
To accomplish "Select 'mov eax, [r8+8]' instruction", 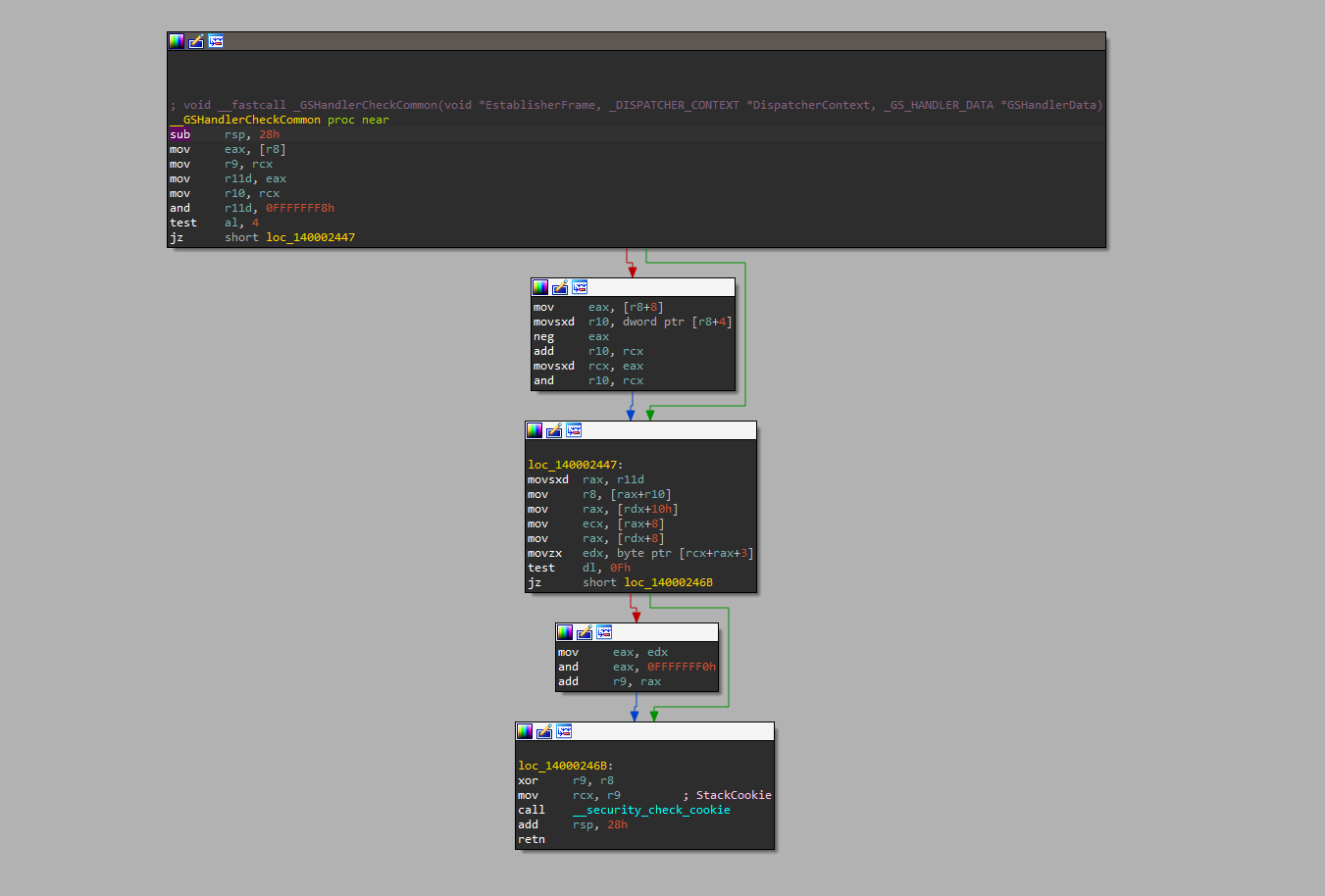I will 598,307.
